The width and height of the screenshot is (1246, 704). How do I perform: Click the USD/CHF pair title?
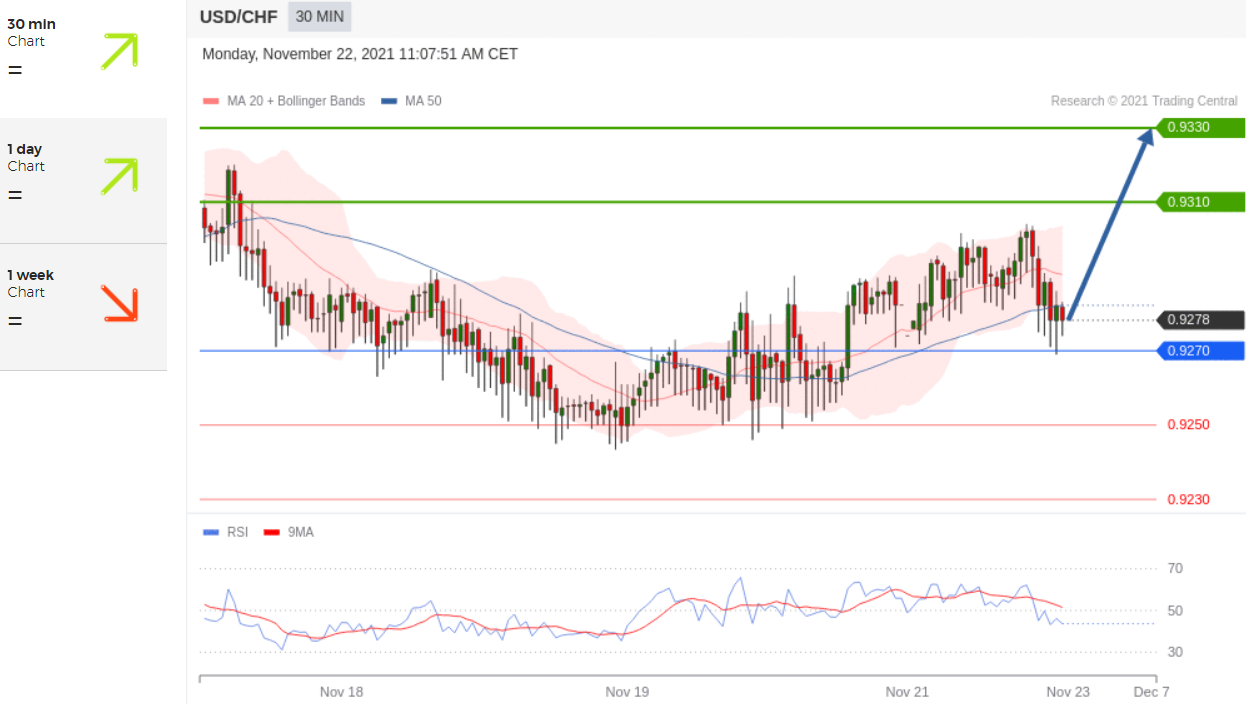239,16
